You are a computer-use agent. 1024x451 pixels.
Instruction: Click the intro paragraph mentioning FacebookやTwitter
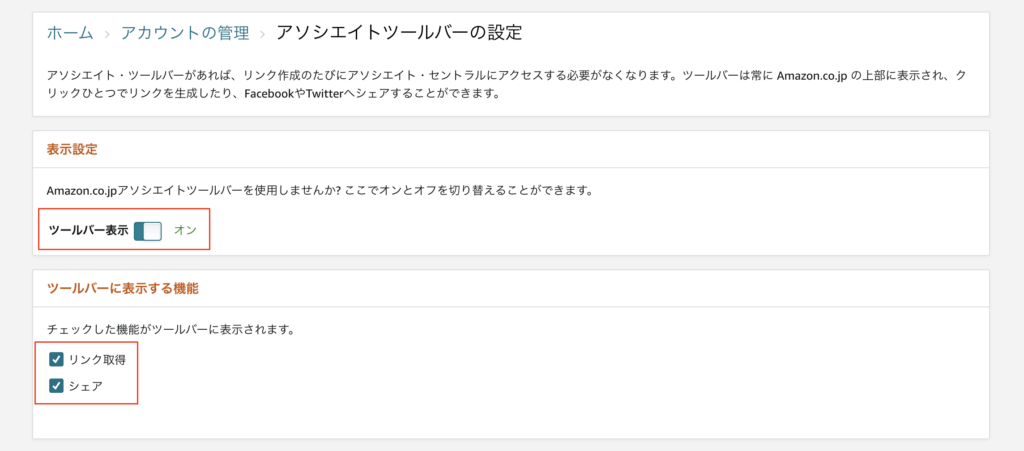pyautogui.click(x=506, y=84)
